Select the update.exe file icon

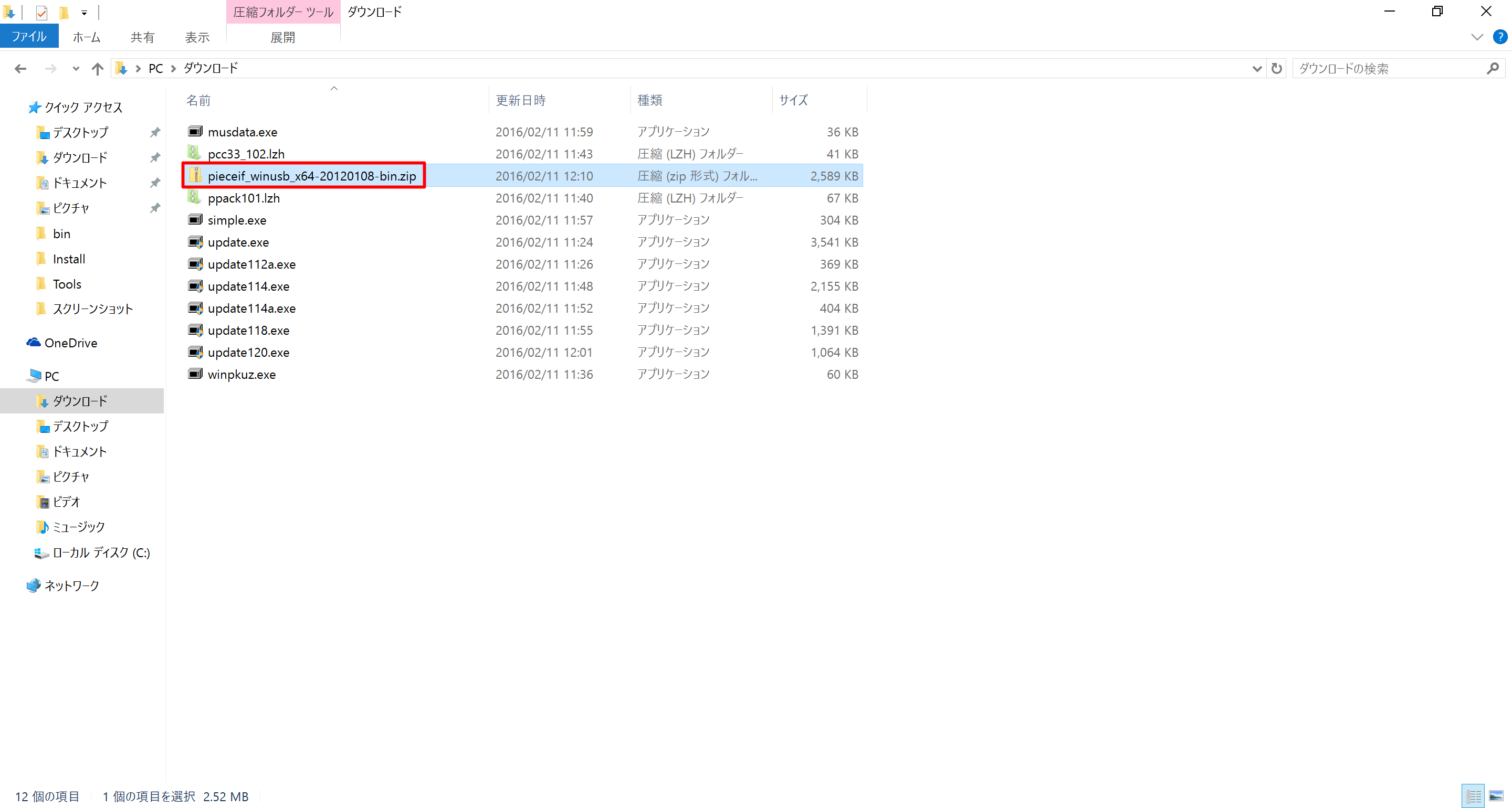195,241
